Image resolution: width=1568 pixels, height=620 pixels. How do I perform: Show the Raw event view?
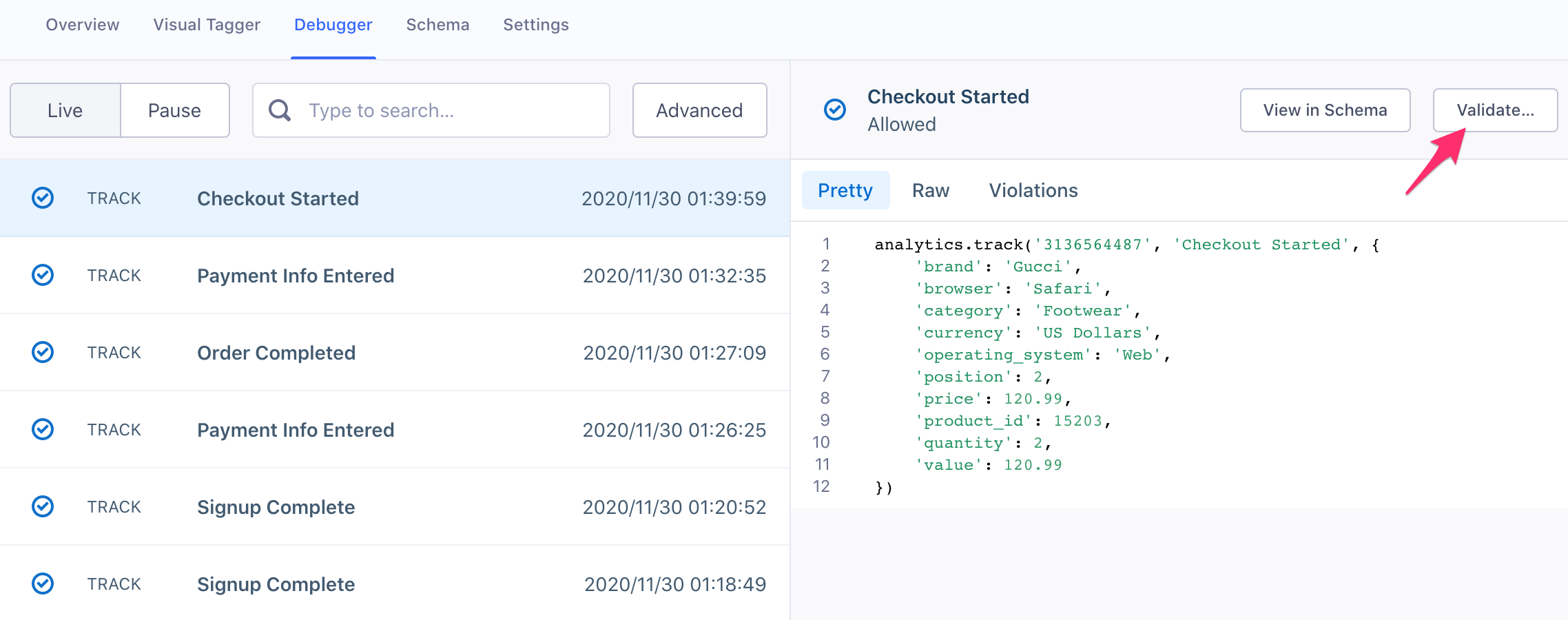tap(931, 191)
